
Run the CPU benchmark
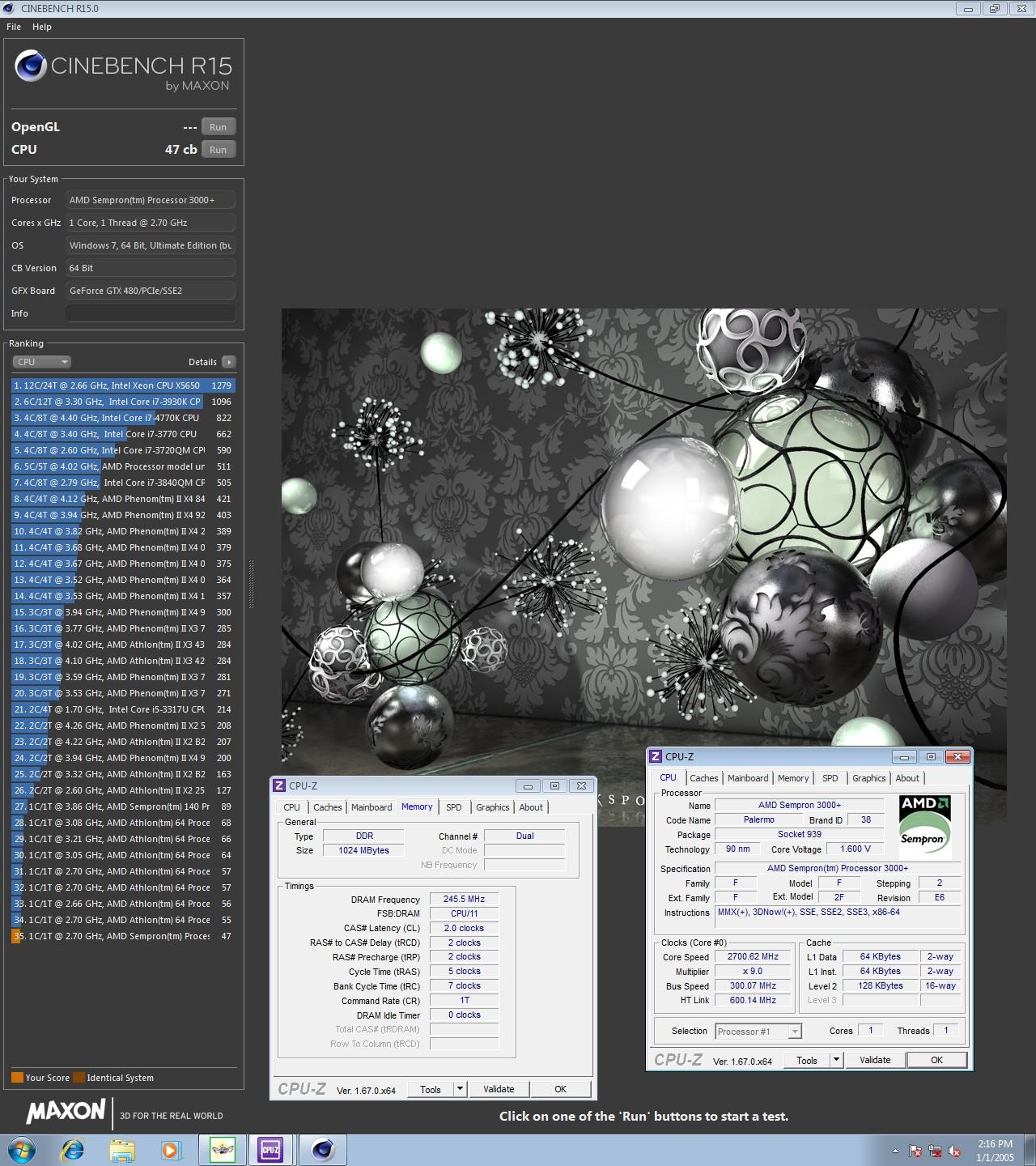pos(219,150)
